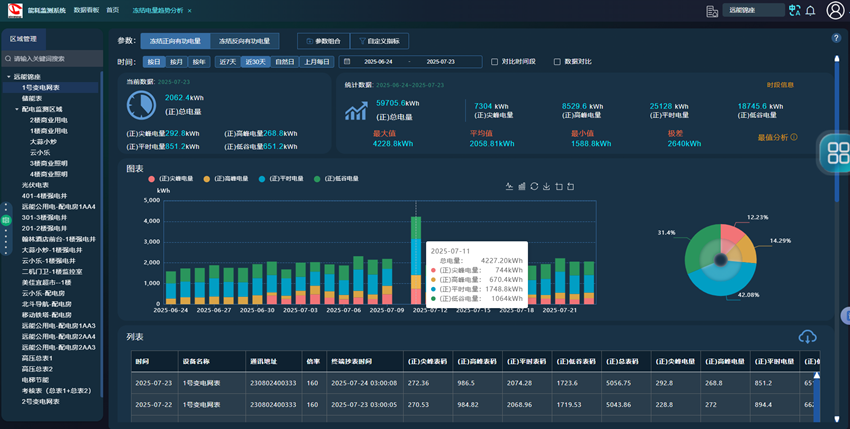Collapse the 配电监测区域 tree node
This screenshot has width=850, height=429.
pos(16,109)
